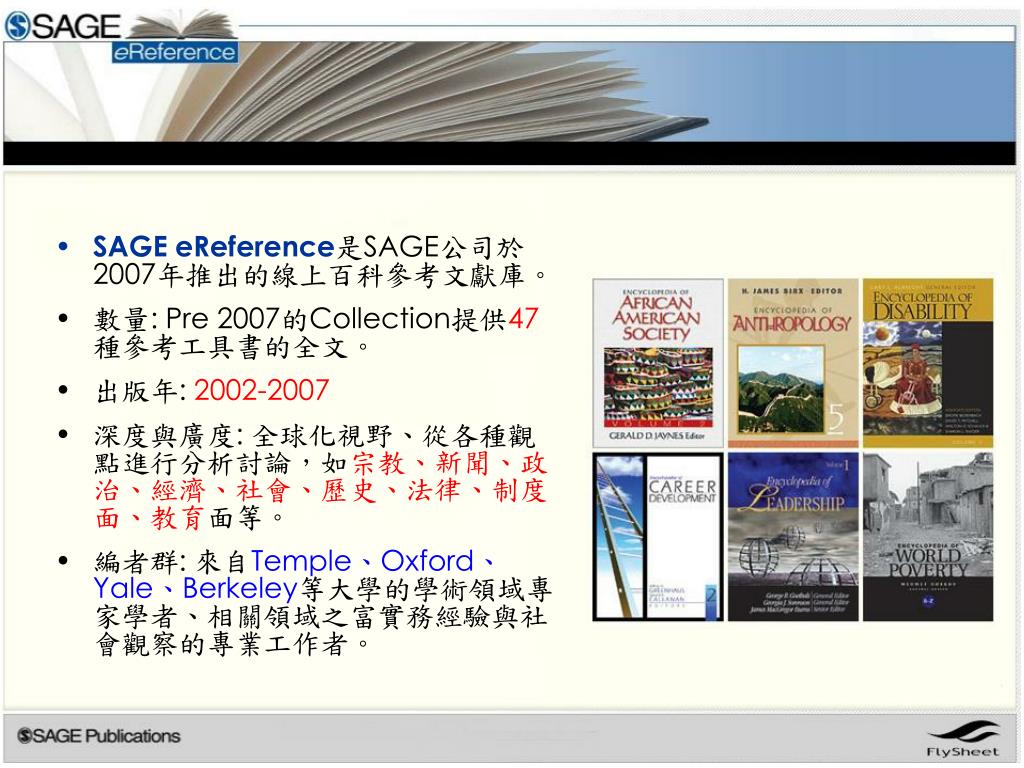Click the SAGE Publications footer logo
The height and width of the screenshot is (768, 1024).
point(99,735)
